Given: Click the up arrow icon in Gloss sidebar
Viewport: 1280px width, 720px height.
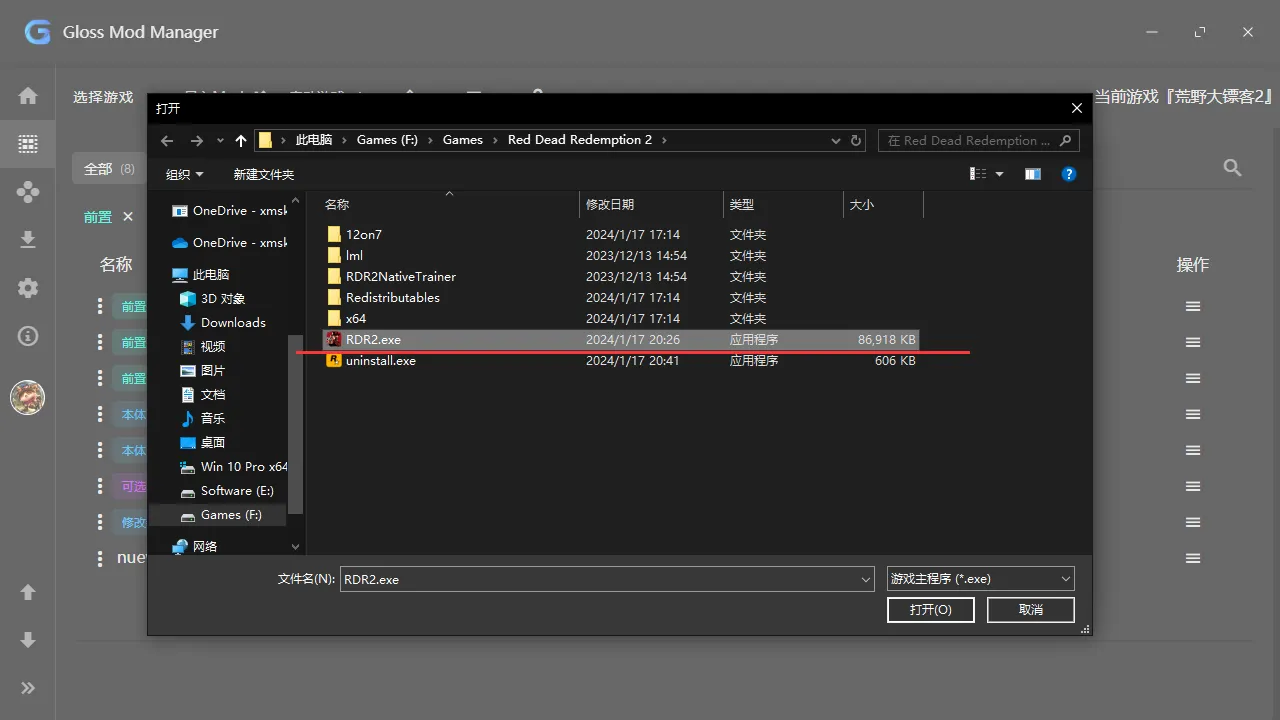Looking at the screenshot, I should (x=28, y=592).
